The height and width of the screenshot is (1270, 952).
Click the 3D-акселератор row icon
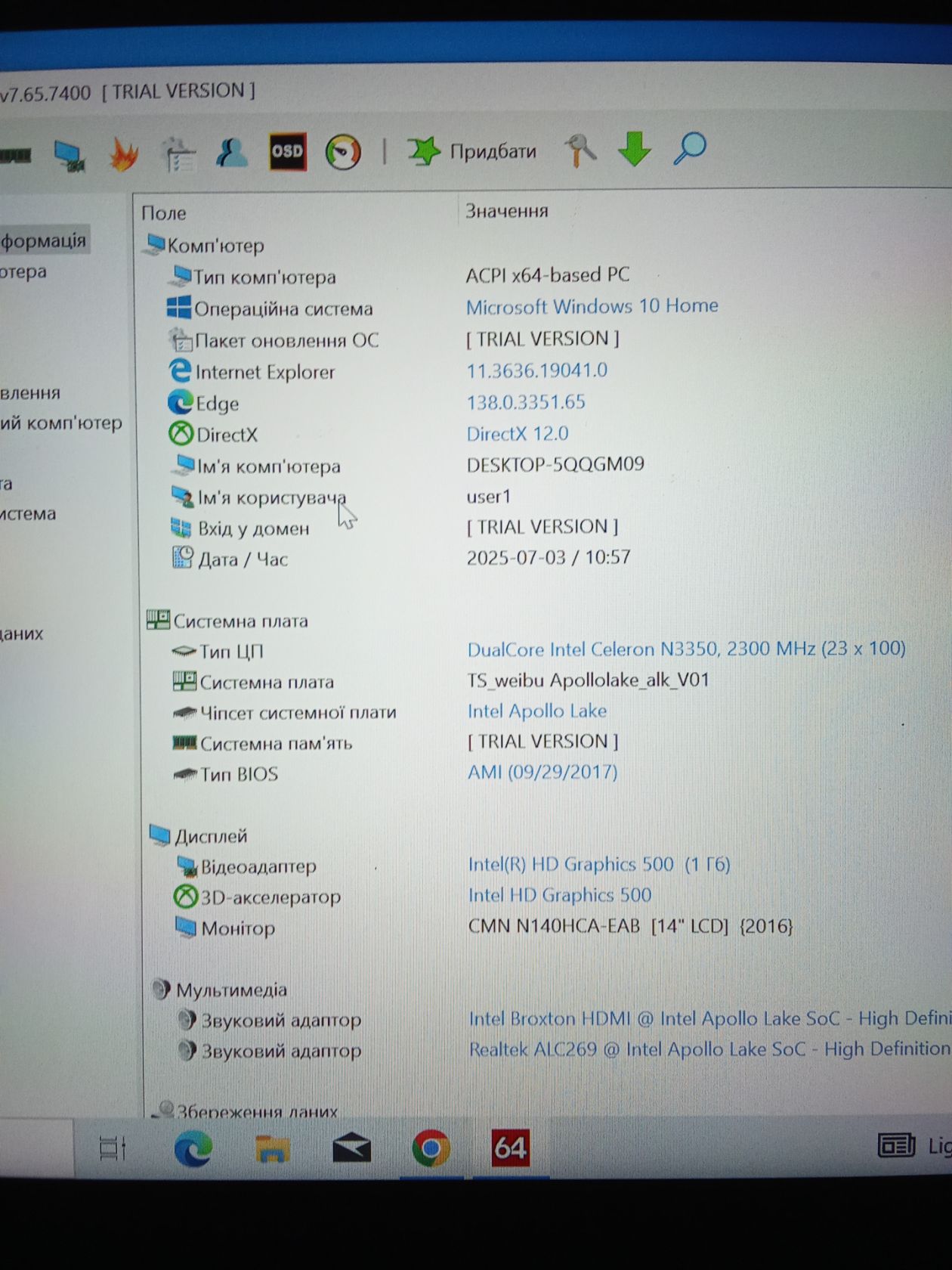click(x=186, y=897)
